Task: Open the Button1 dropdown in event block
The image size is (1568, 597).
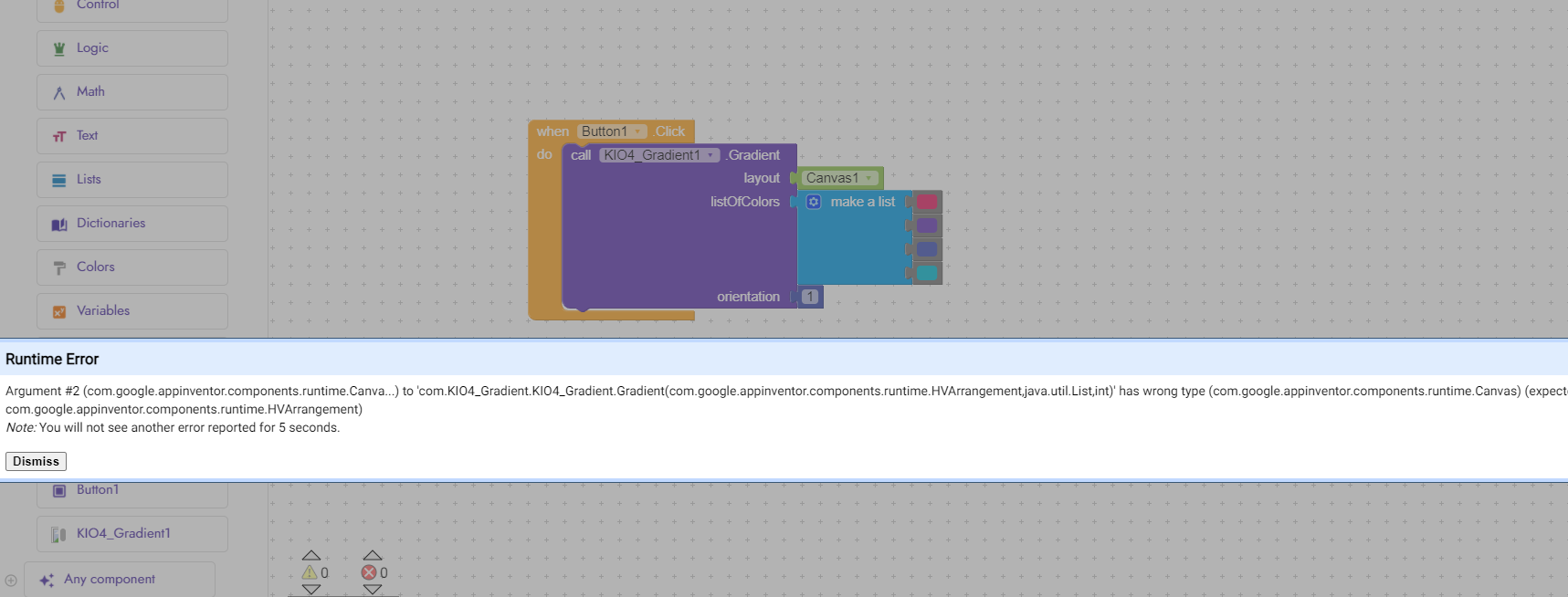Action: [637, 131]
